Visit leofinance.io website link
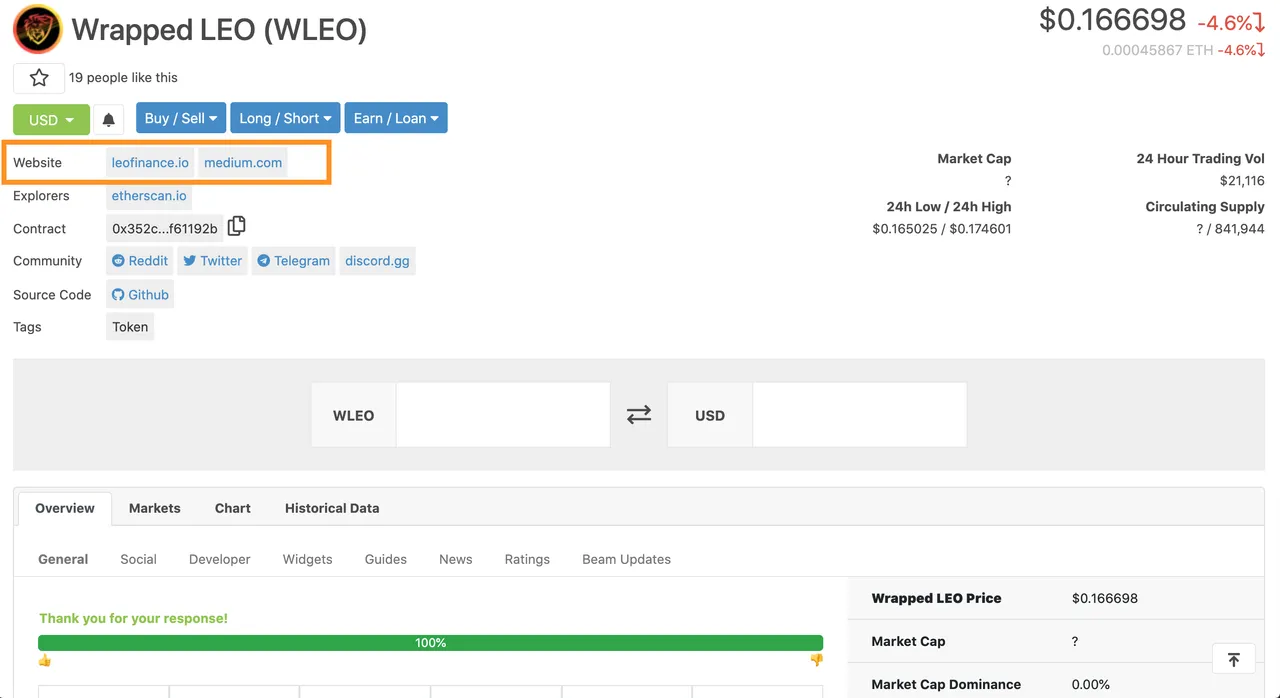The width and height of the screenshot is (1280, 698). coord(150,163)
